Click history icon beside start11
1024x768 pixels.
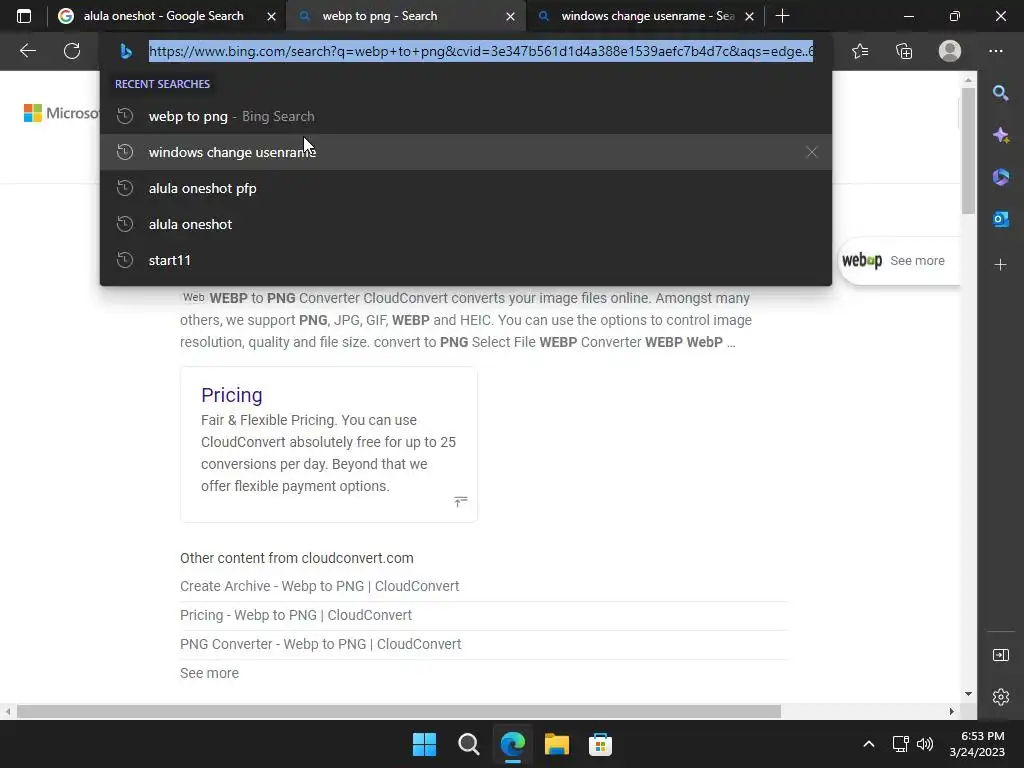point(125,260)
